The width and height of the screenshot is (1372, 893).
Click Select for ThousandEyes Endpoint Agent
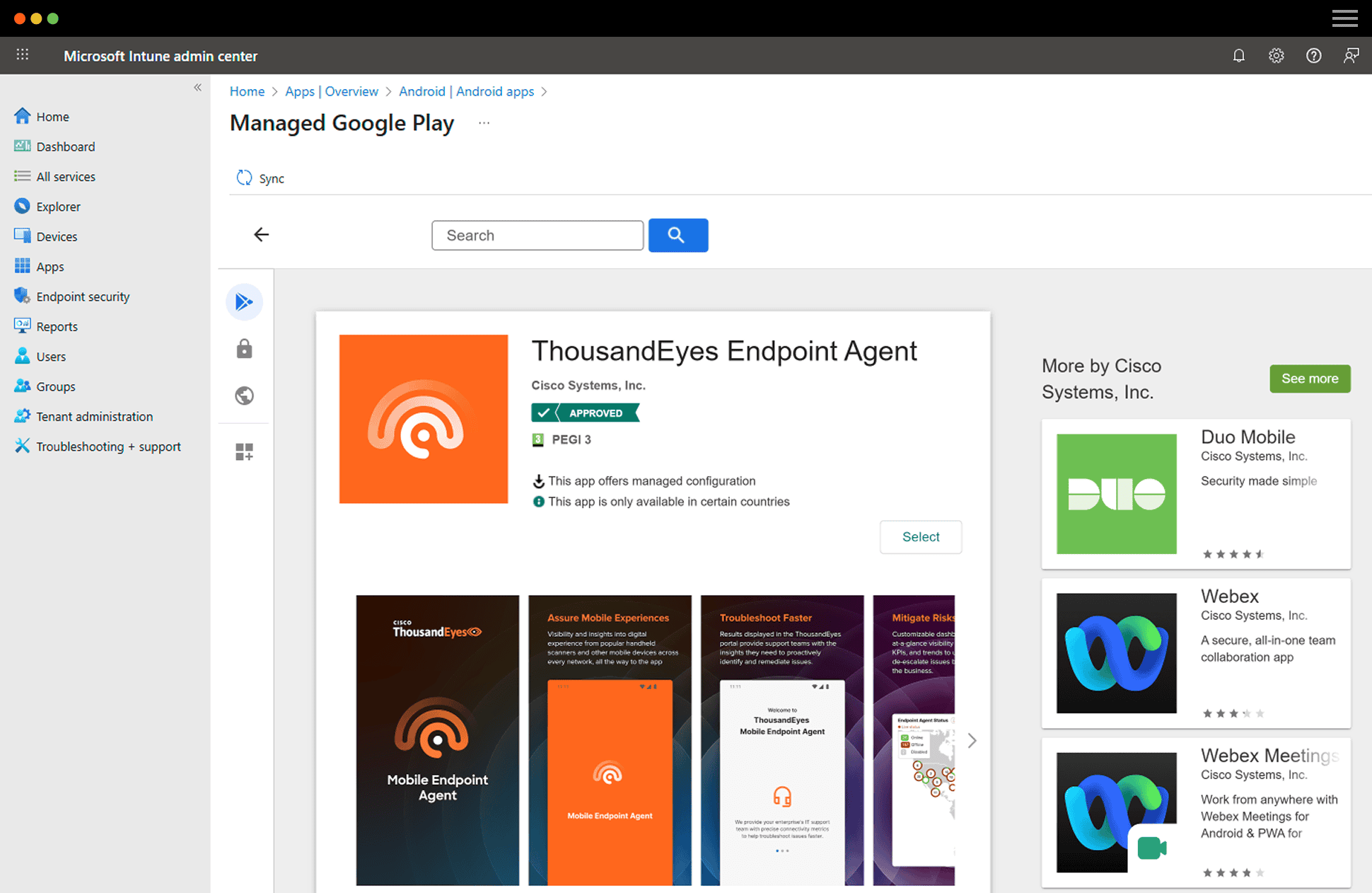tap(920, 536)
